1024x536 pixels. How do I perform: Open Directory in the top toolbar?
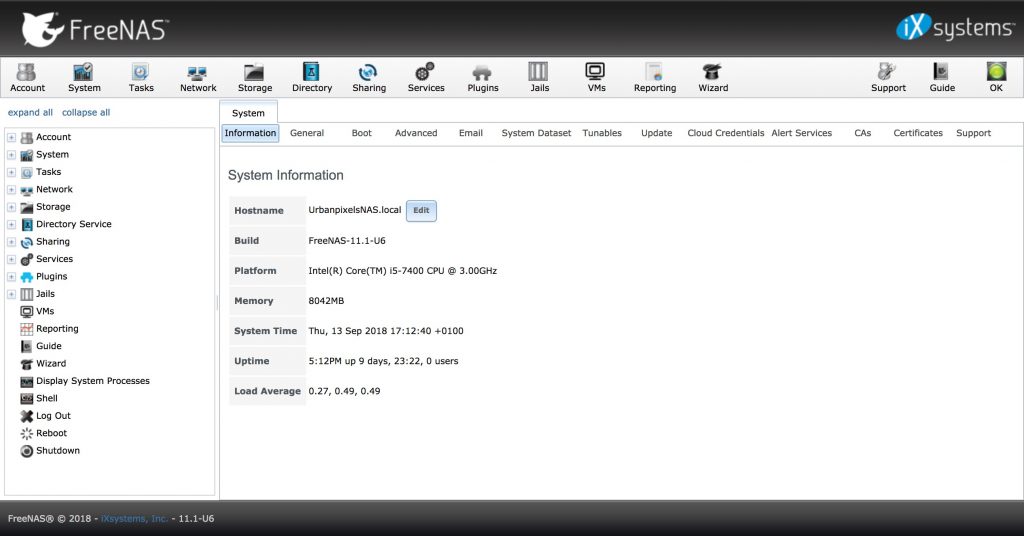(x=312, y=78)
